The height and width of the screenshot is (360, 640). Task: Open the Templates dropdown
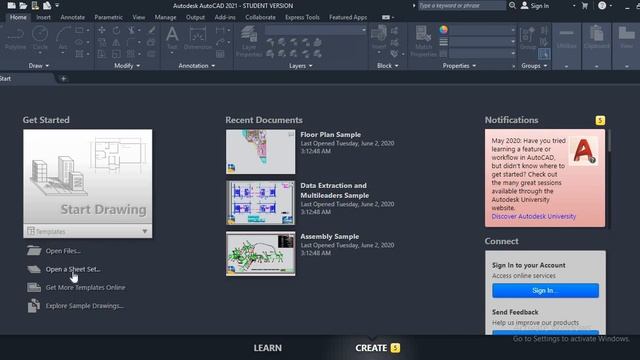point(88,231)
